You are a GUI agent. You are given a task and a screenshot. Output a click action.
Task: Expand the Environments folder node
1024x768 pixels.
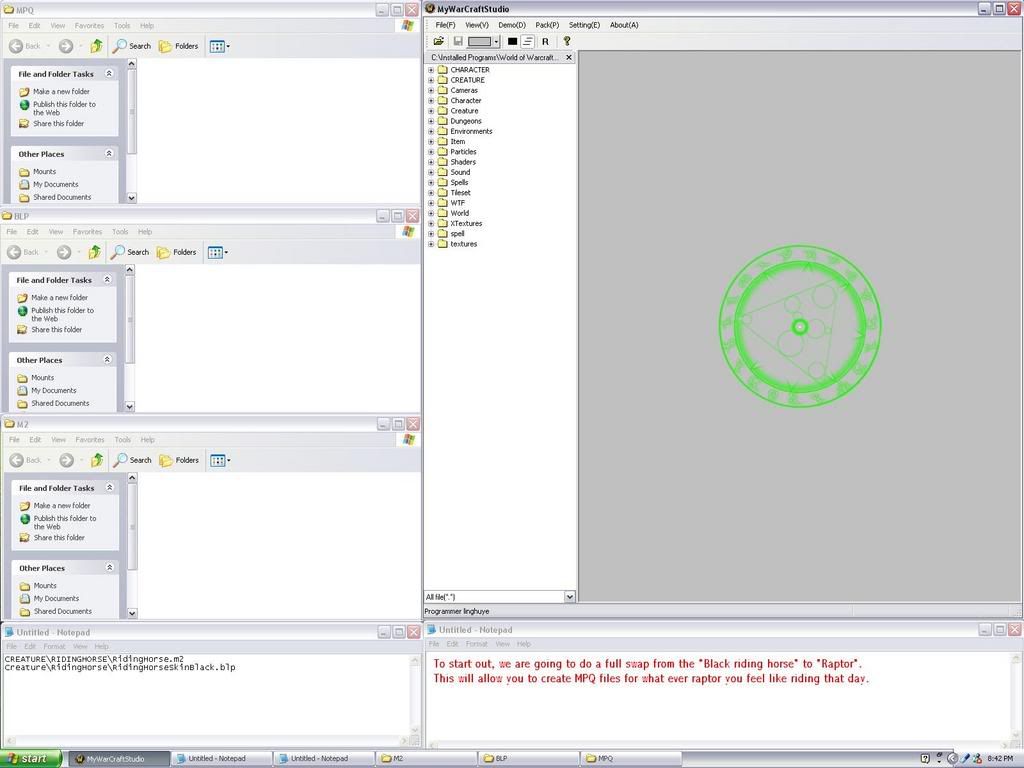coord(431,131)
